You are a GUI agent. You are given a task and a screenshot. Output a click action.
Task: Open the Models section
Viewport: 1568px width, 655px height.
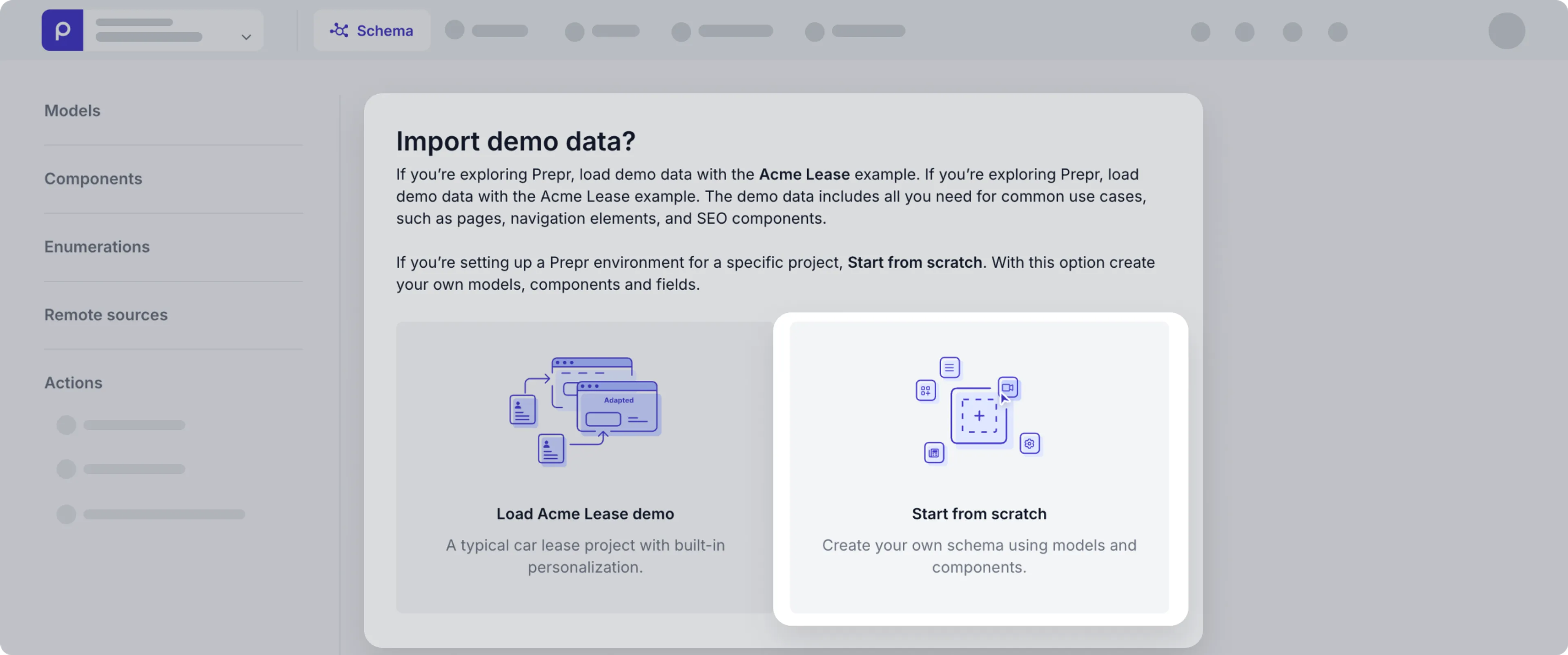(72, 111)
